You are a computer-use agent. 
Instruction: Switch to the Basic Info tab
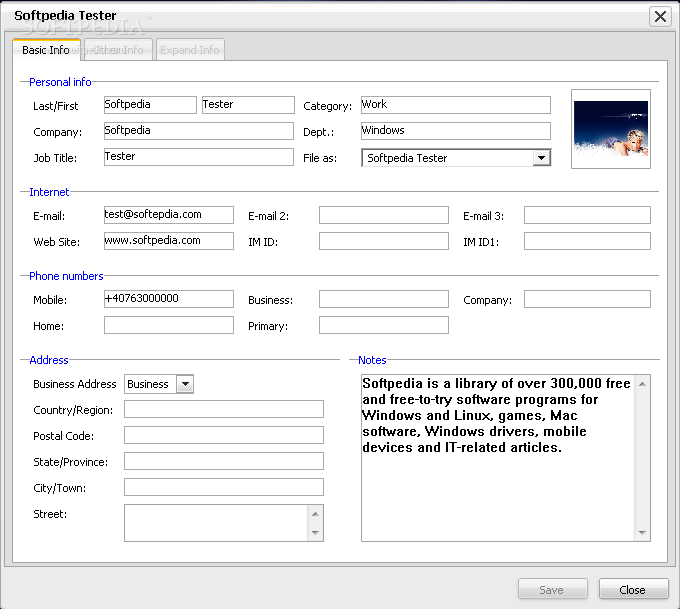click(46, 50)
